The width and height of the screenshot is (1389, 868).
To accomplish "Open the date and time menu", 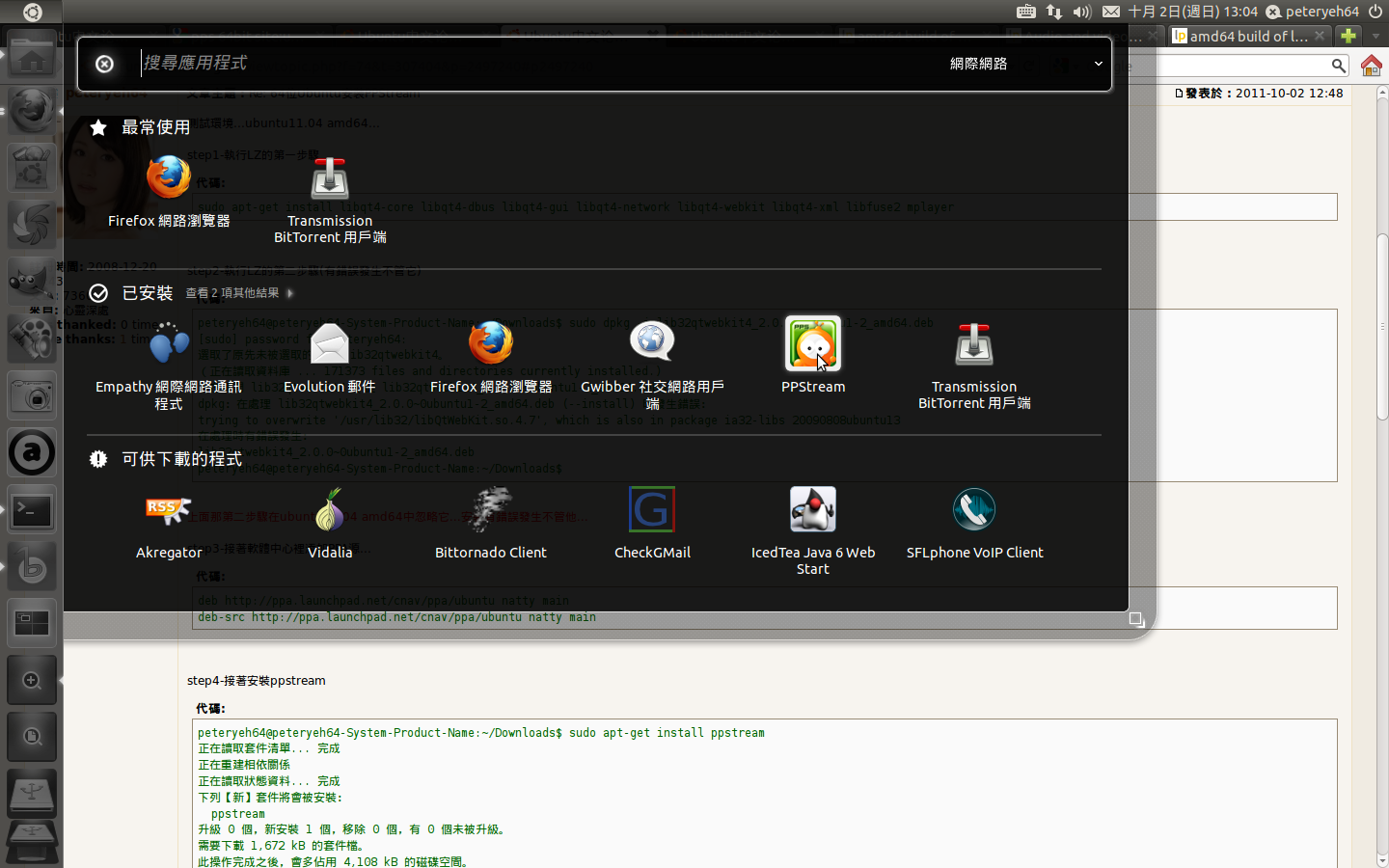I will pos(1193,12).
